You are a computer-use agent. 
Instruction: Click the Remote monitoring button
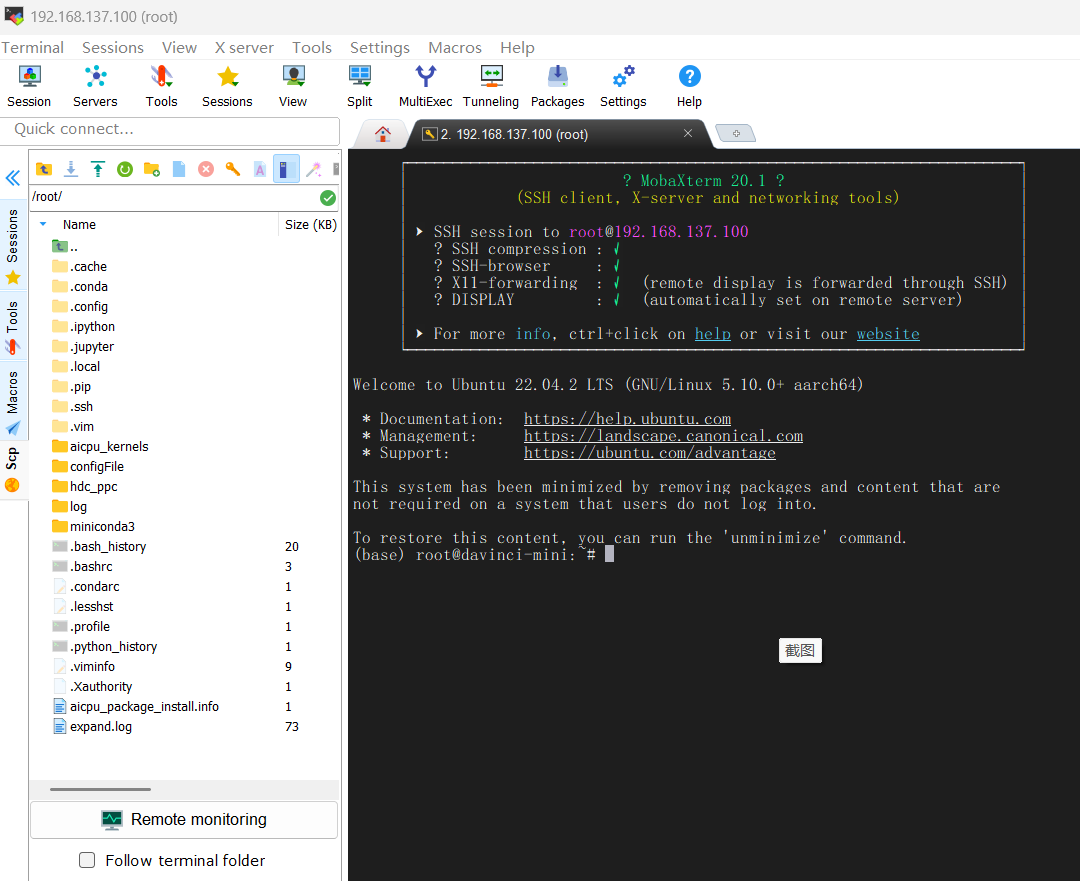(184, 819)
